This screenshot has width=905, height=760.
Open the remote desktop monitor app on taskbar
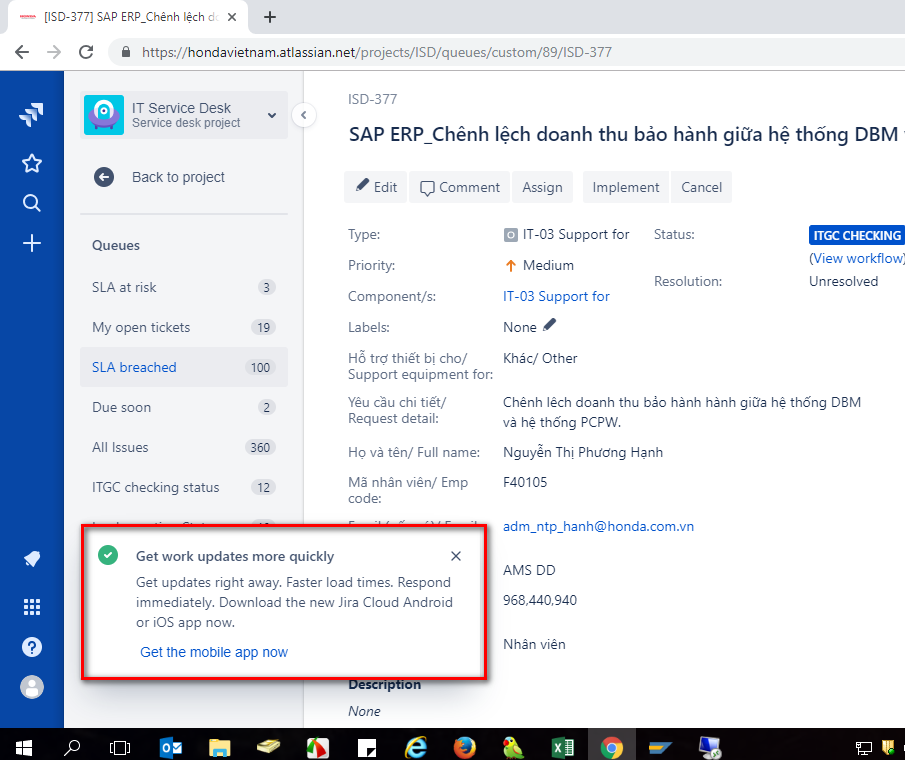pyautogui.click(x=709, y=748)
